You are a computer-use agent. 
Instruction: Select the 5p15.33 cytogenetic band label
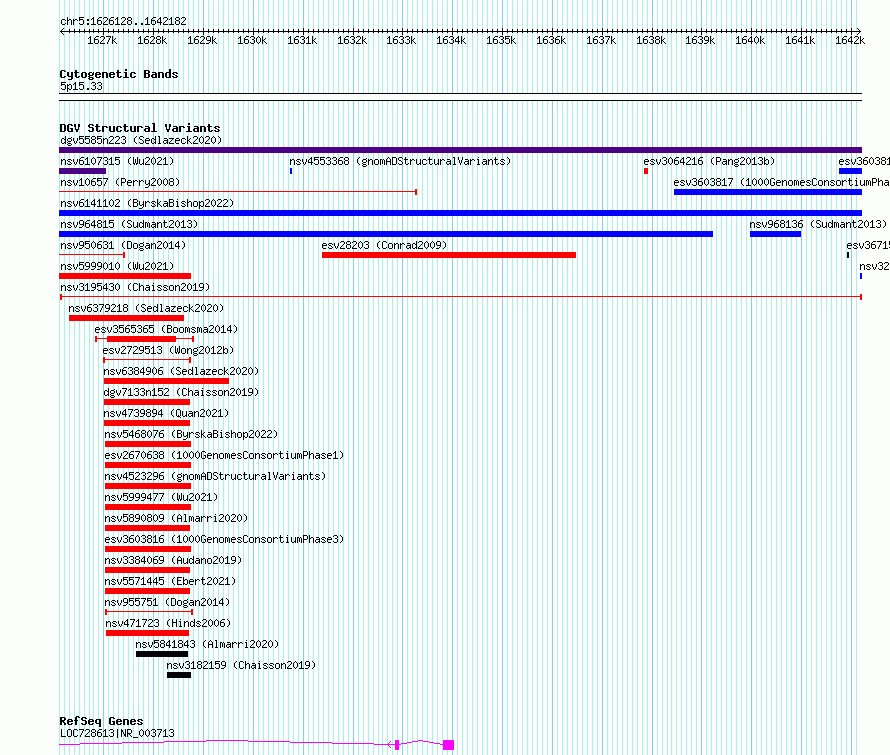[81, 86]
